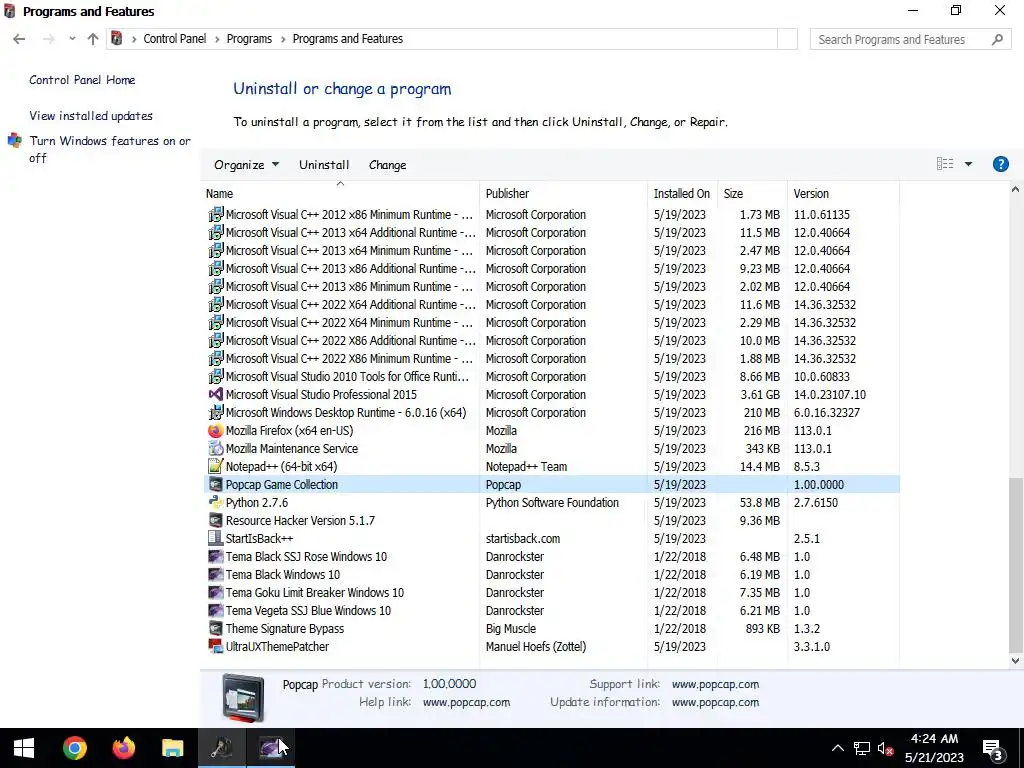This screenshot has width=1024, height=768.
Task: Open the Control Panel Home link
Action: coord(82,80)
